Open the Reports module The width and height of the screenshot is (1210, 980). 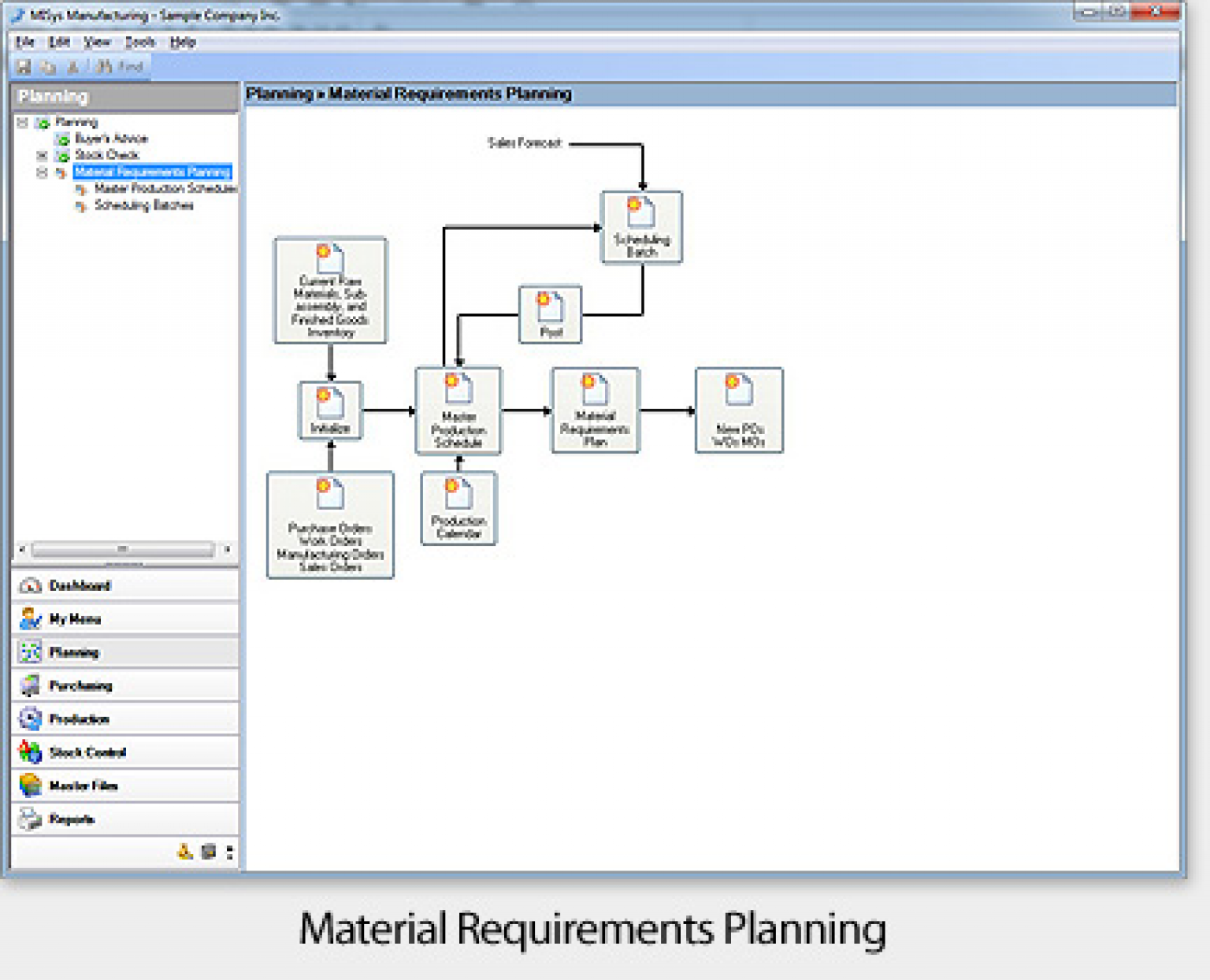(73, 819)
